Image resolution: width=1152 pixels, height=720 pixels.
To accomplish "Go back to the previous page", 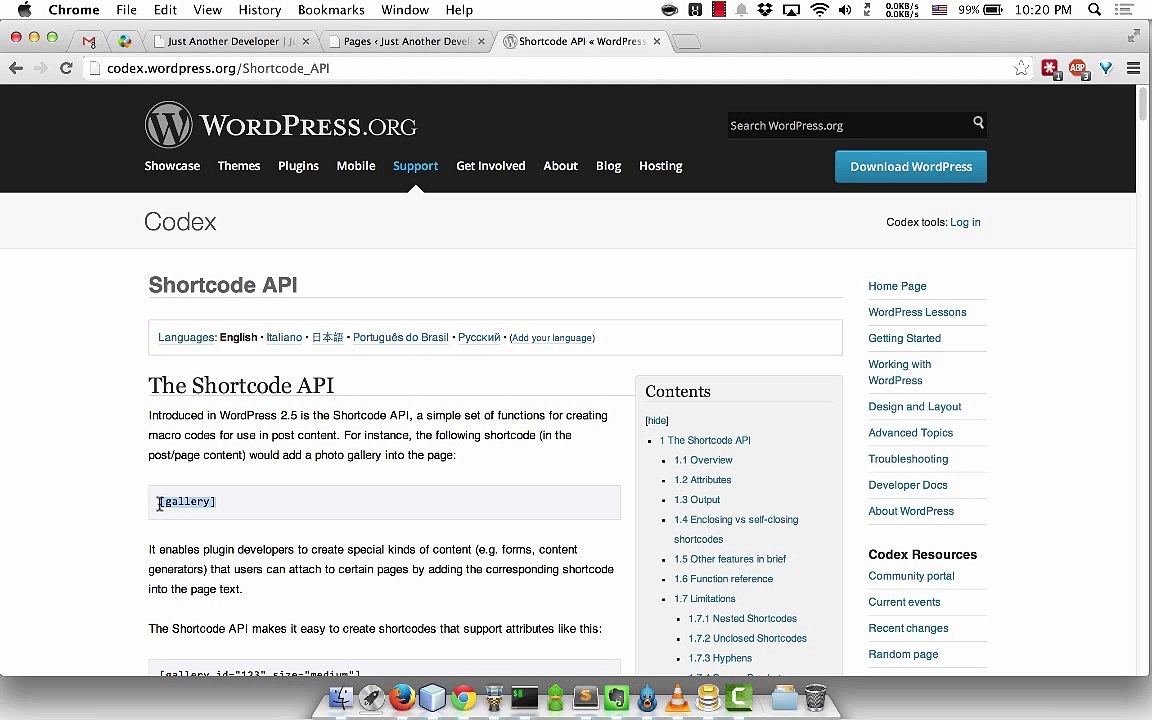I will tap(16, 68).
